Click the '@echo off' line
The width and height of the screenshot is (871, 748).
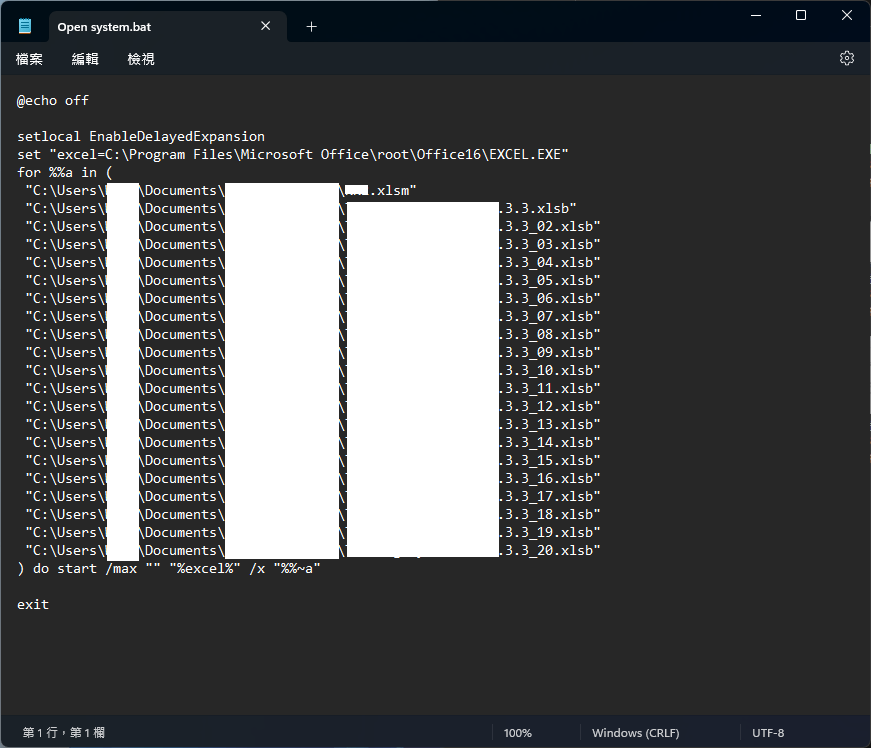click(x=53, y=101)
